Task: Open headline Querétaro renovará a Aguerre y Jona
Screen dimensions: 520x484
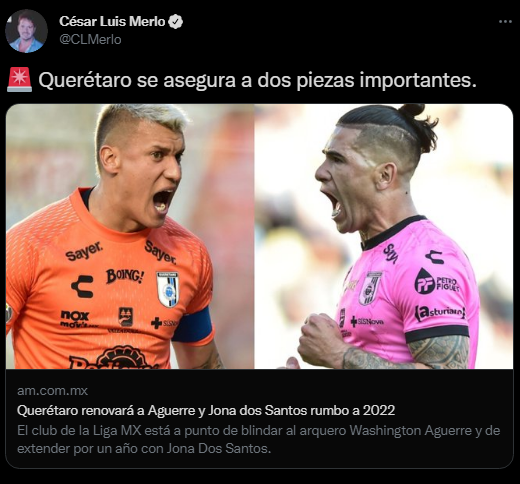Action: pos(206,410)
